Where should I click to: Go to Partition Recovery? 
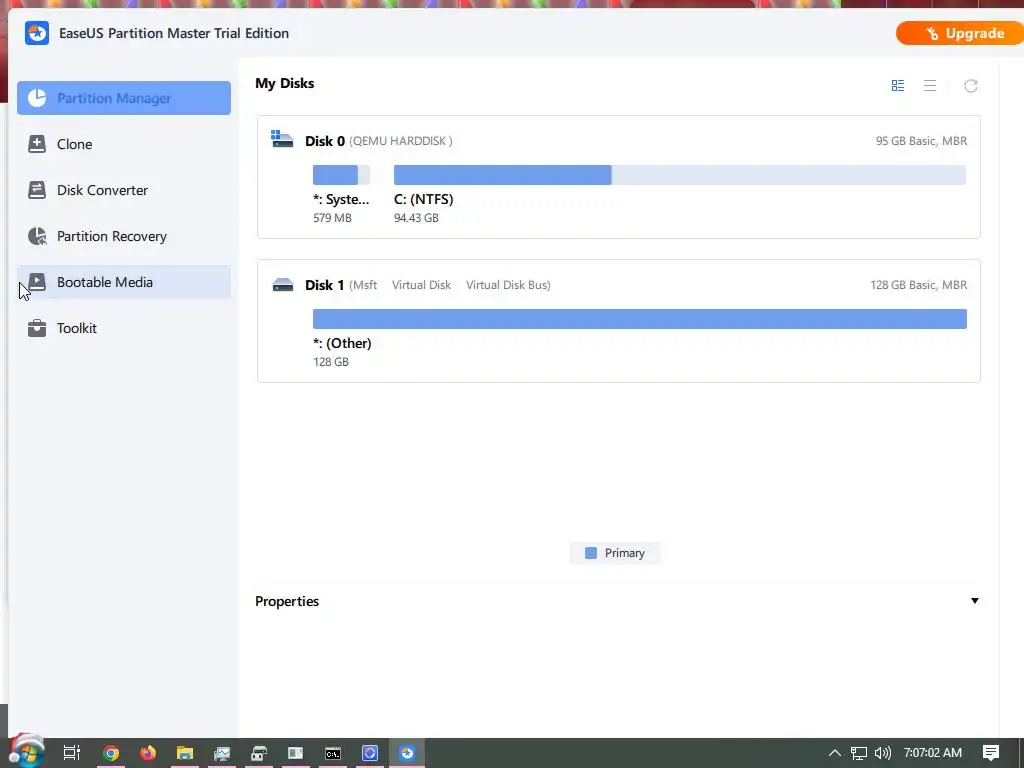[x=123, y=236]
